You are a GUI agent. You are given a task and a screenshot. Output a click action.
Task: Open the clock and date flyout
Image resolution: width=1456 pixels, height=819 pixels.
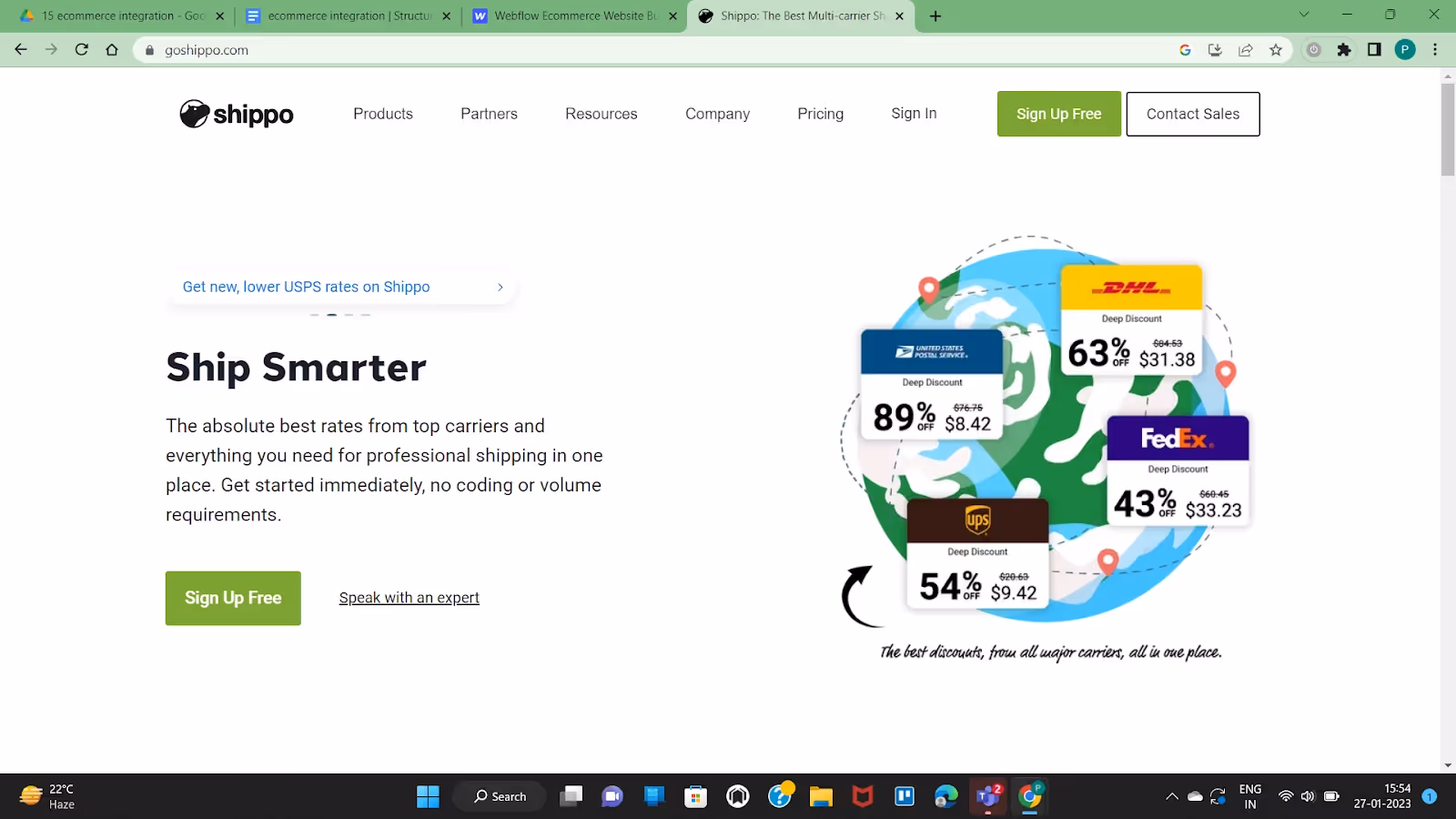tap(1382, 796)
